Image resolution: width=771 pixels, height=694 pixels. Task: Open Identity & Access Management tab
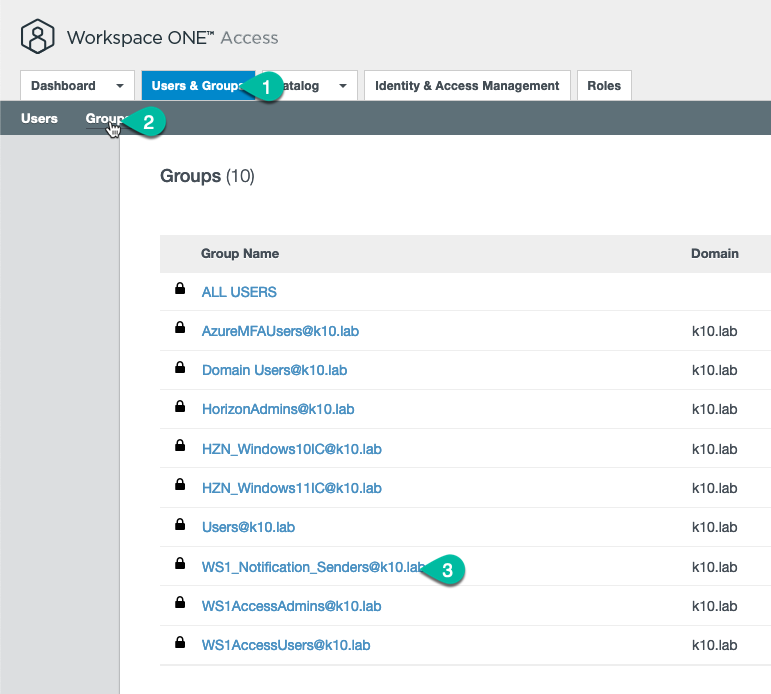(467, 86)
